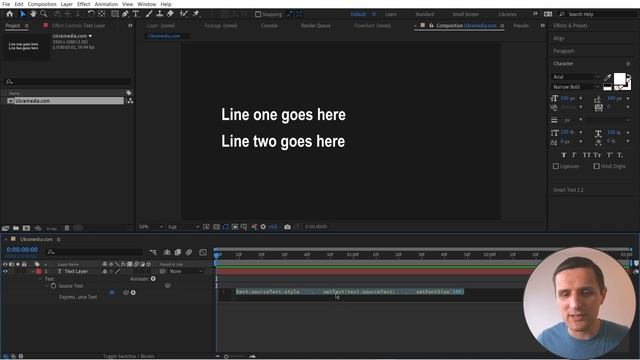Switch to the Small Screen workspace
640x360 pixels.
point(465,14)
